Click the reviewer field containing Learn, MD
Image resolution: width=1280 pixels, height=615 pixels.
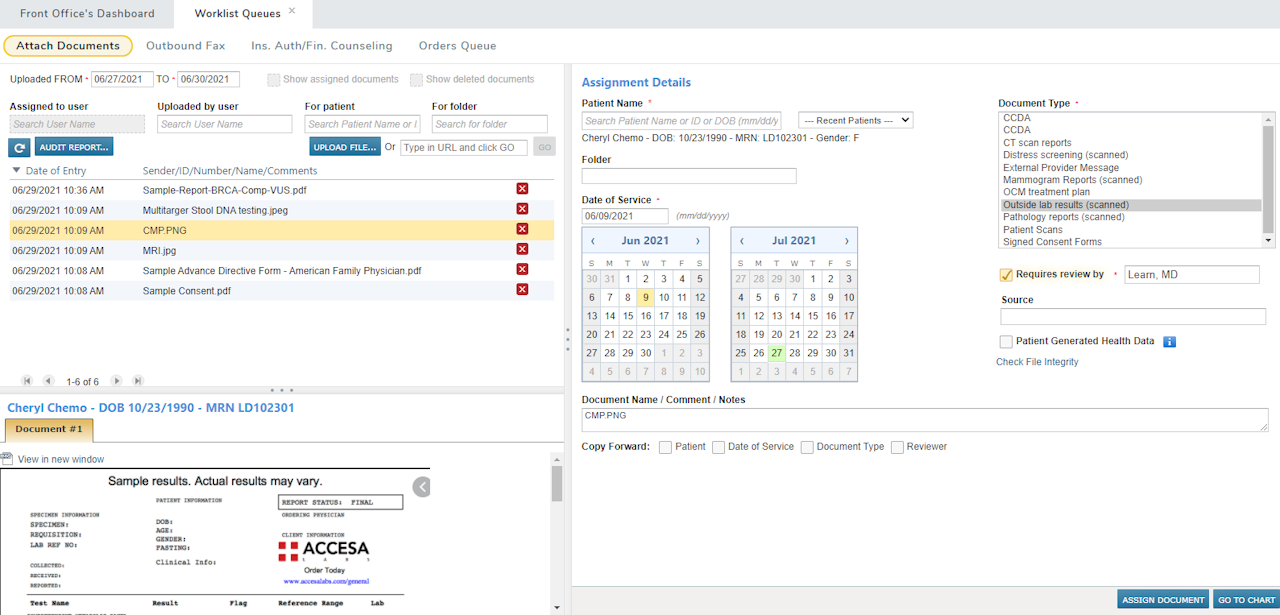coord(1192,275)
